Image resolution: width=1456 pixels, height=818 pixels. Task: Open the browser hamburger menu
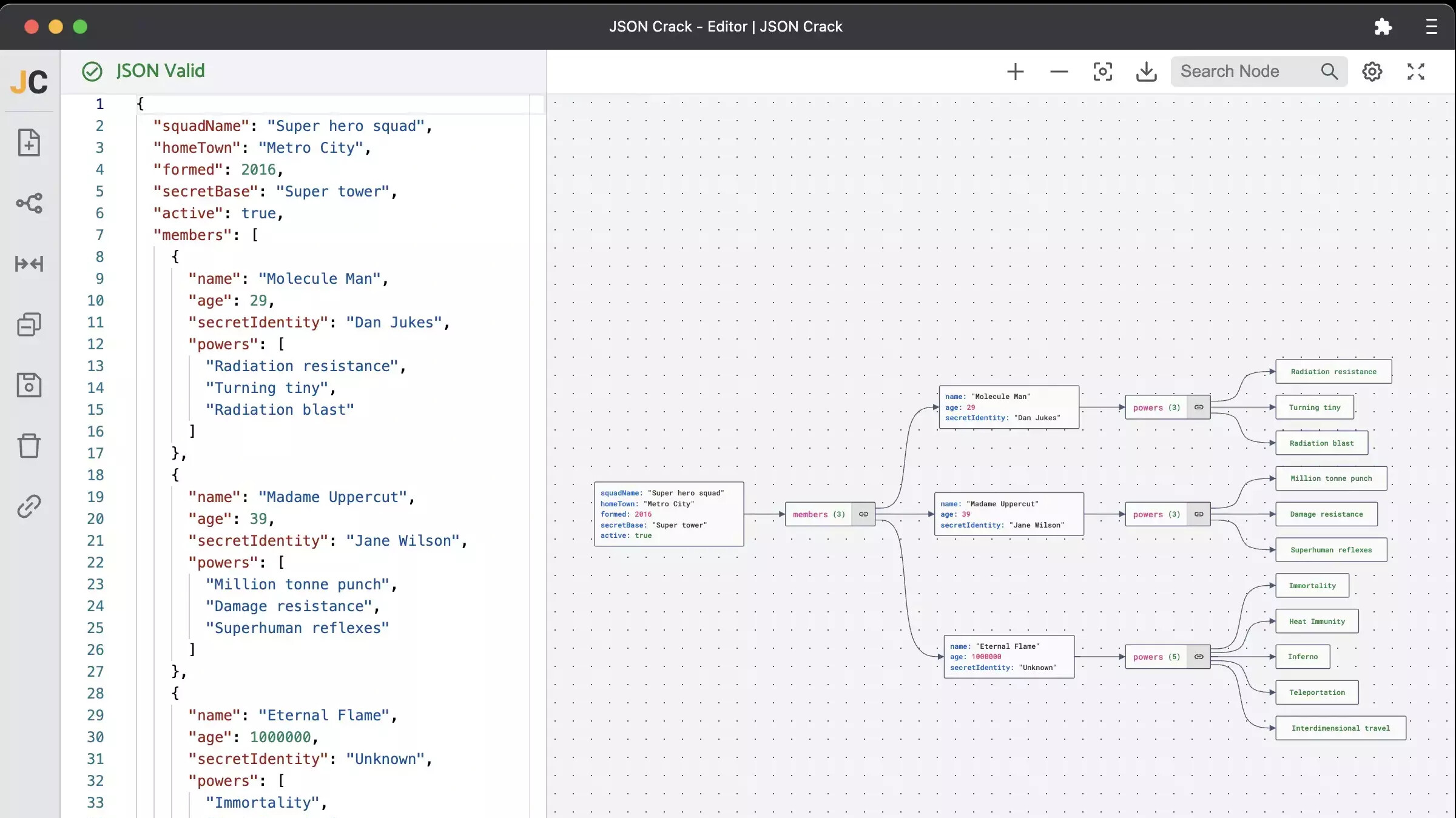pos(1431,26)
